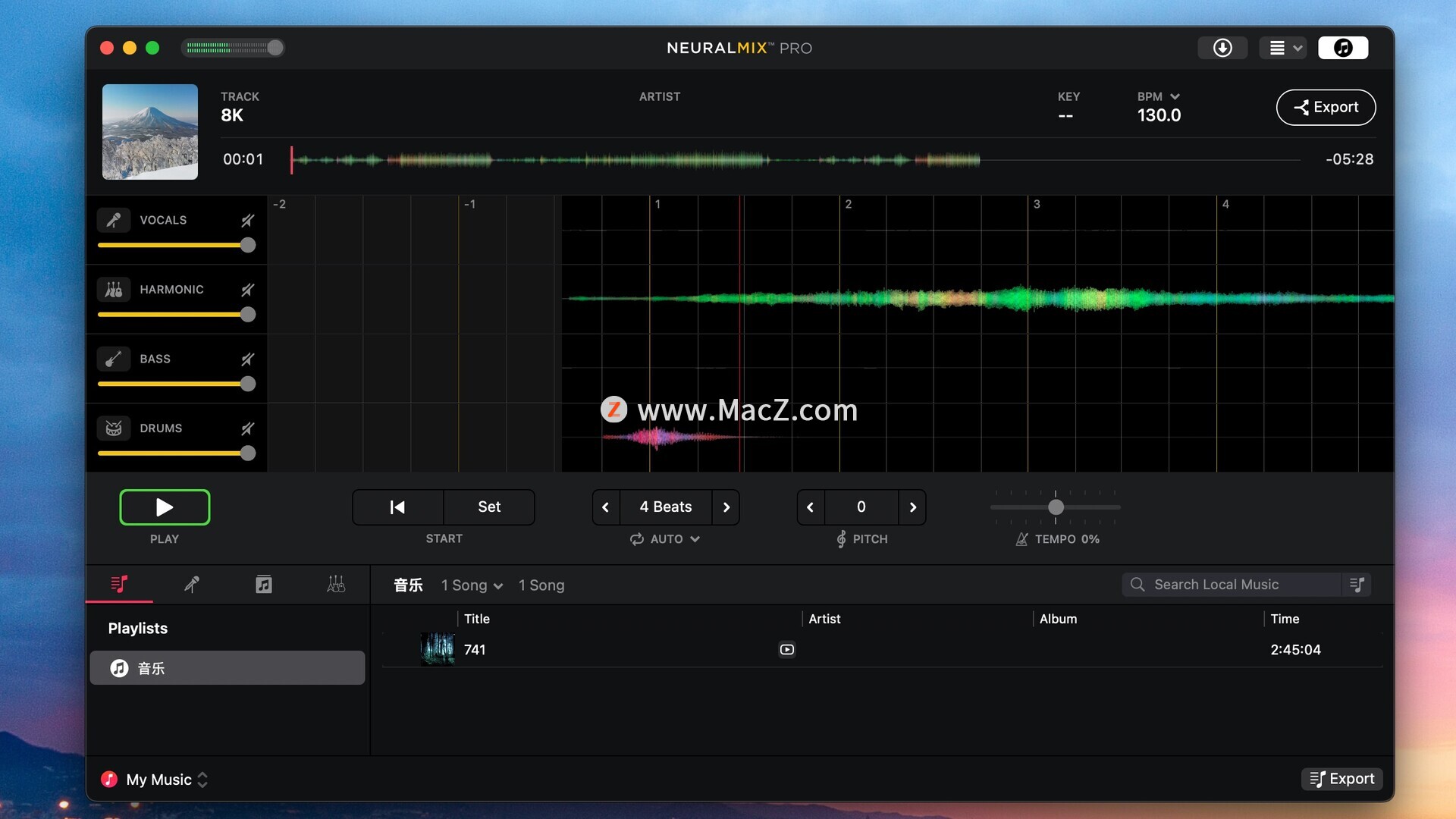1456x819 pixels.
Task: Click the 2:45:04 time value
Action: point(1295,650)
